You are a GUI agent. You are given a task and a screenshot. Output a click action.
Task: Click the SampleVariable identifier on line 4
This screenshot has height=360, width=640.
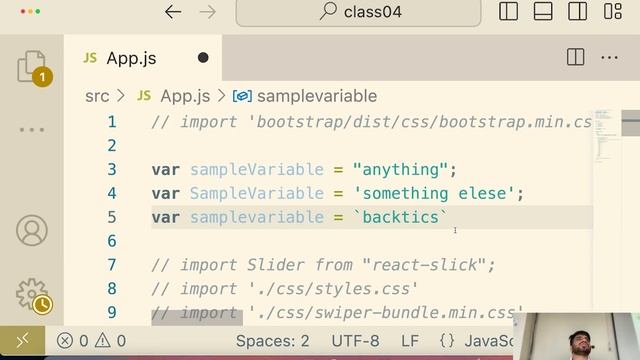[x=257, y=193]
